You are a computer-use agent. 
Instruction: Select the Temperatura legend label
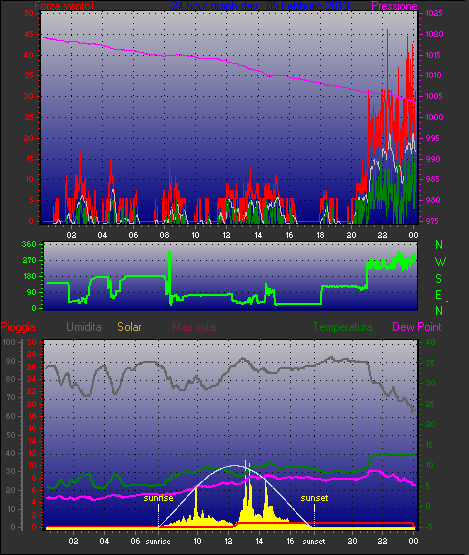click(342, 327)
